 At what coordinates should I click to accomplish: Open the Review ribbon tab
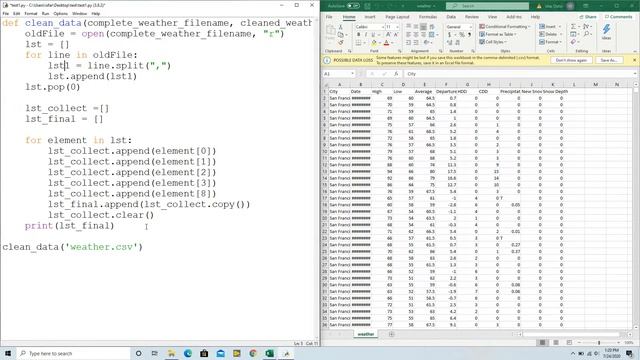tap(472, 17)
